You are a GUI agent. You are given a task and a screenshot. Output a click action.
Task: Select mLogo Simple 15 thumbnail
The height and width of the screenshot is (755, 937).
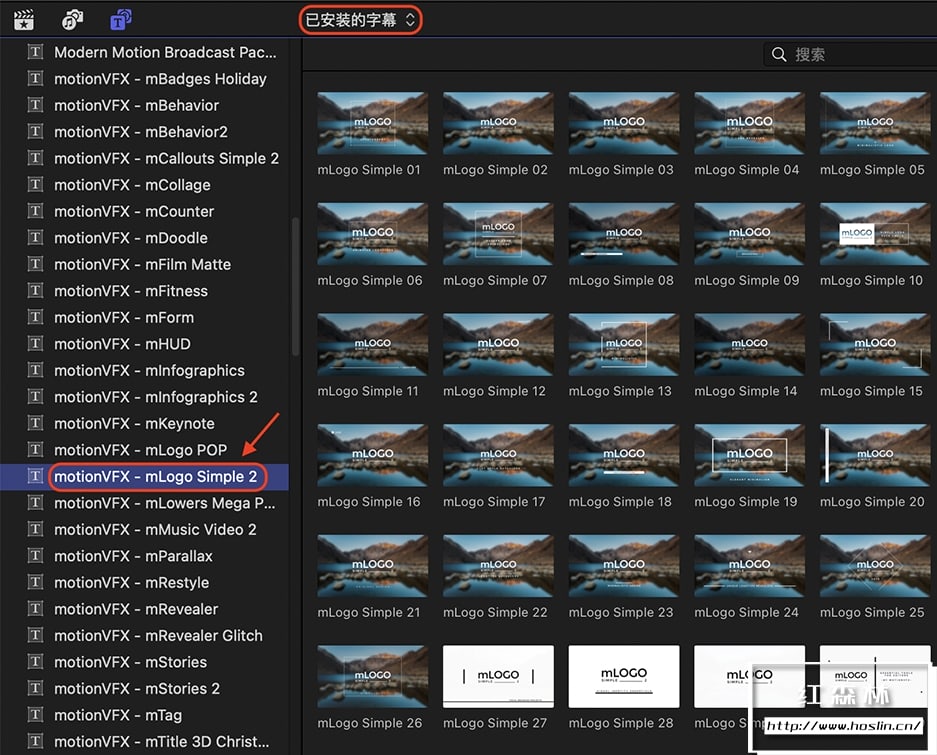[x=875, y=344]
